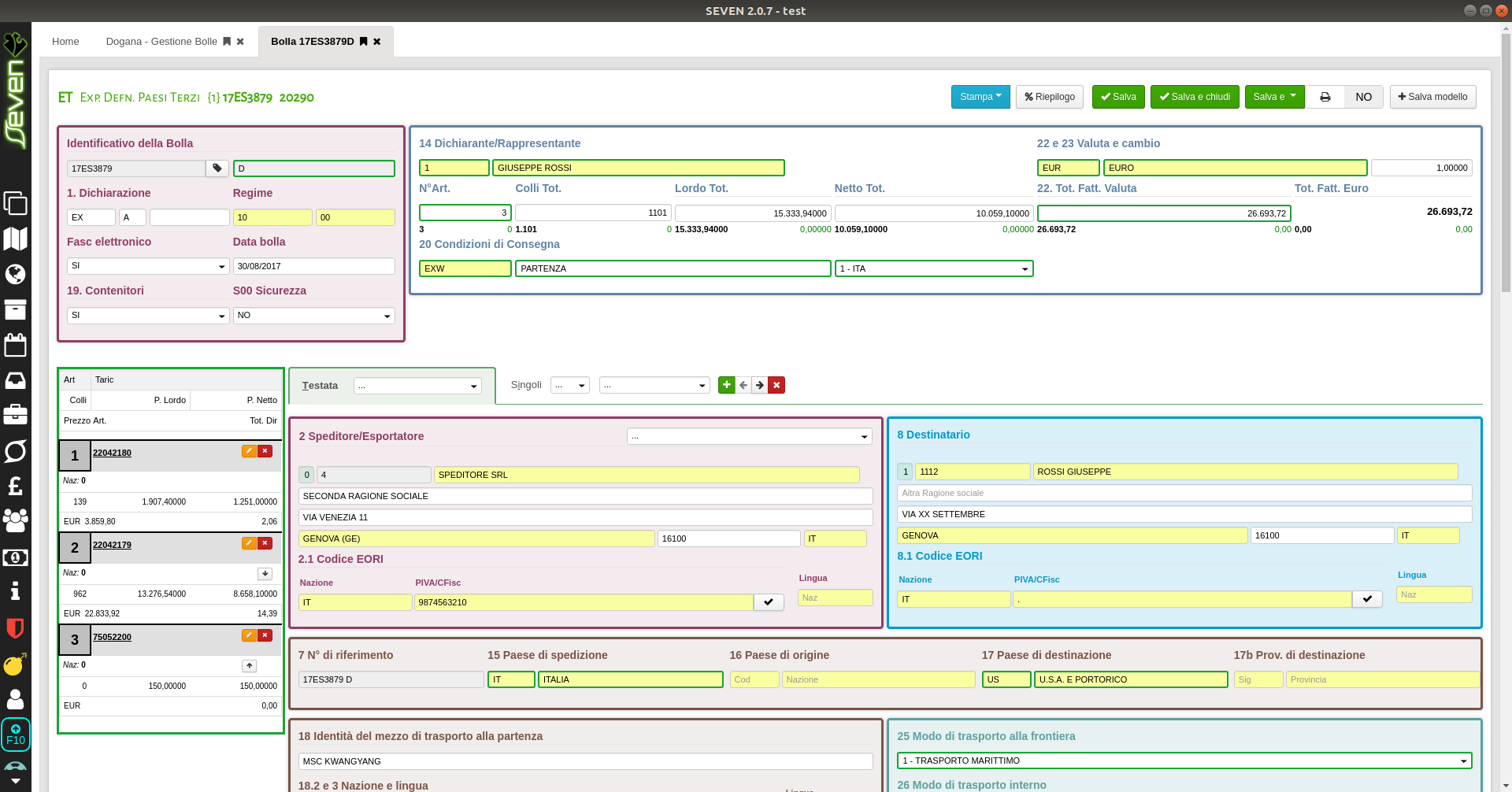Move article 2 down with arrow icon
Viewport: 1512px width, 792px height.
pyautogui.click(x=265, y=574)
